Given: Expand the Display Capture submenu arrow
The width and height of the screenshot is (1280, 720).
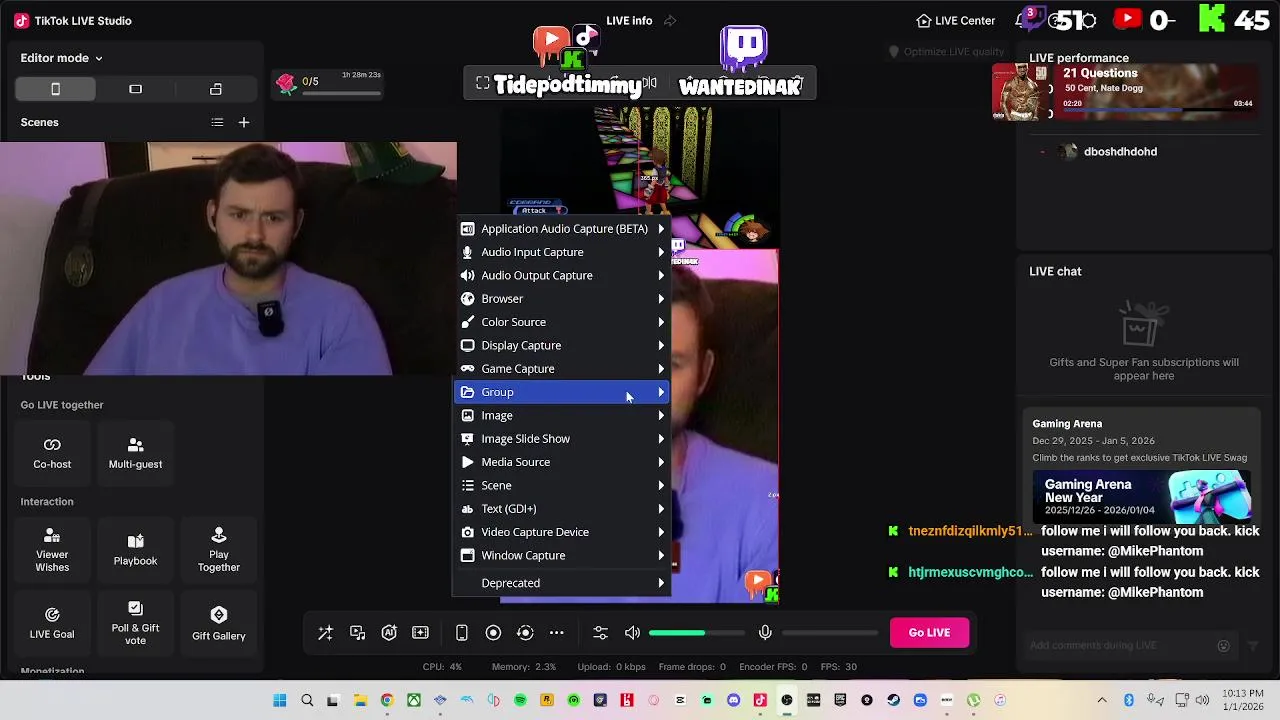Looking at the screenshot, I should pyautogui.click(x=661, y=345).
